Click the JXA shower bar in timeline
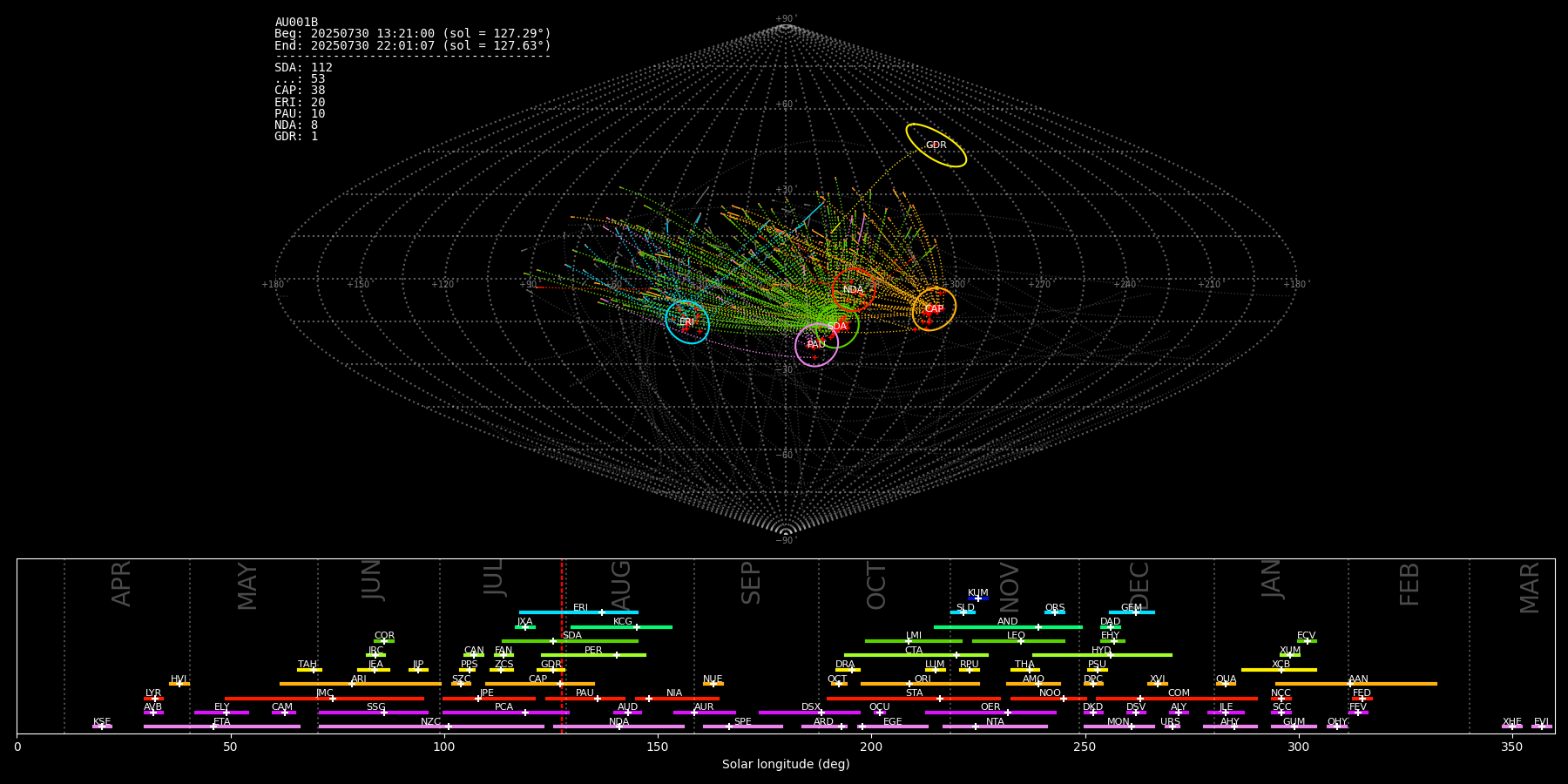The height and width of the screenshot is (784, 1568). pos(525,626)
